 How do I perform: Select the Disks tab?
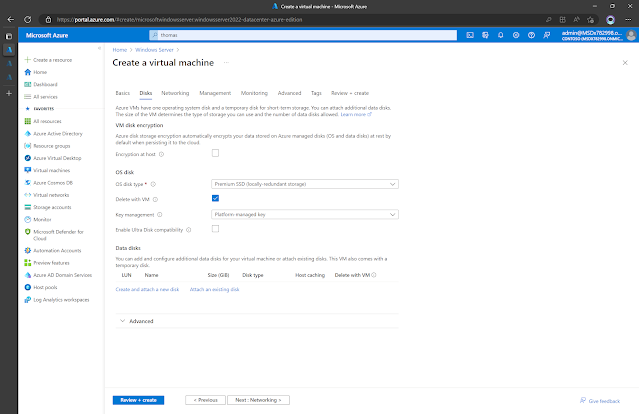pos(145,93)
